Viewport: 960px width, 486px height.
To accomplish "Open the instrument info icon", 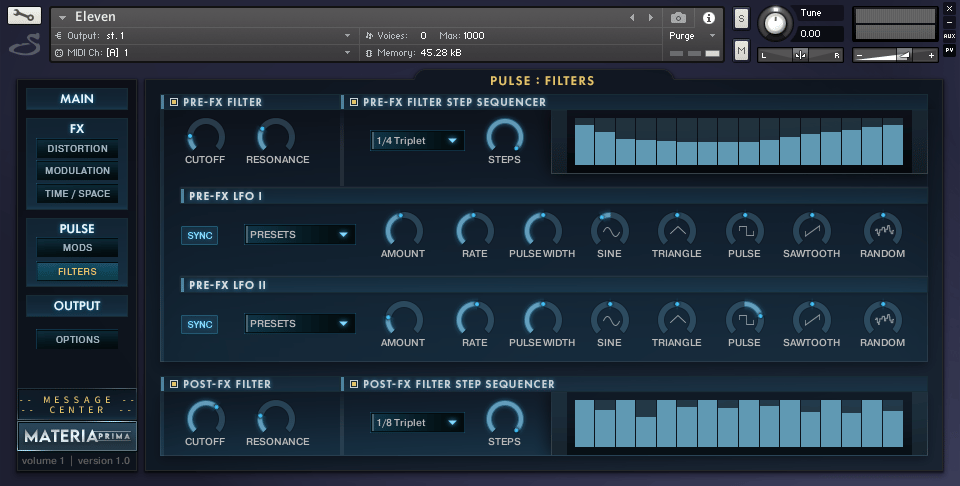I will [708, 18].
